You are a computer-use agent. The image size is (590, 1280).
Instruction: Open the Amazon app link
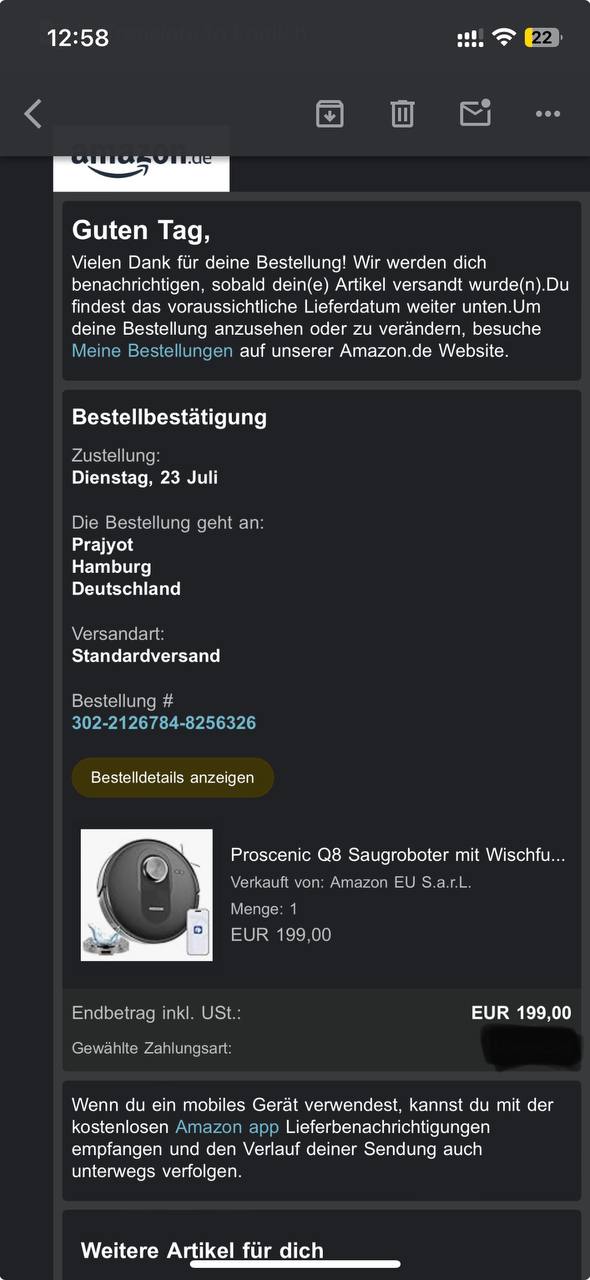pyautogui.click(x=227, y=1127)
